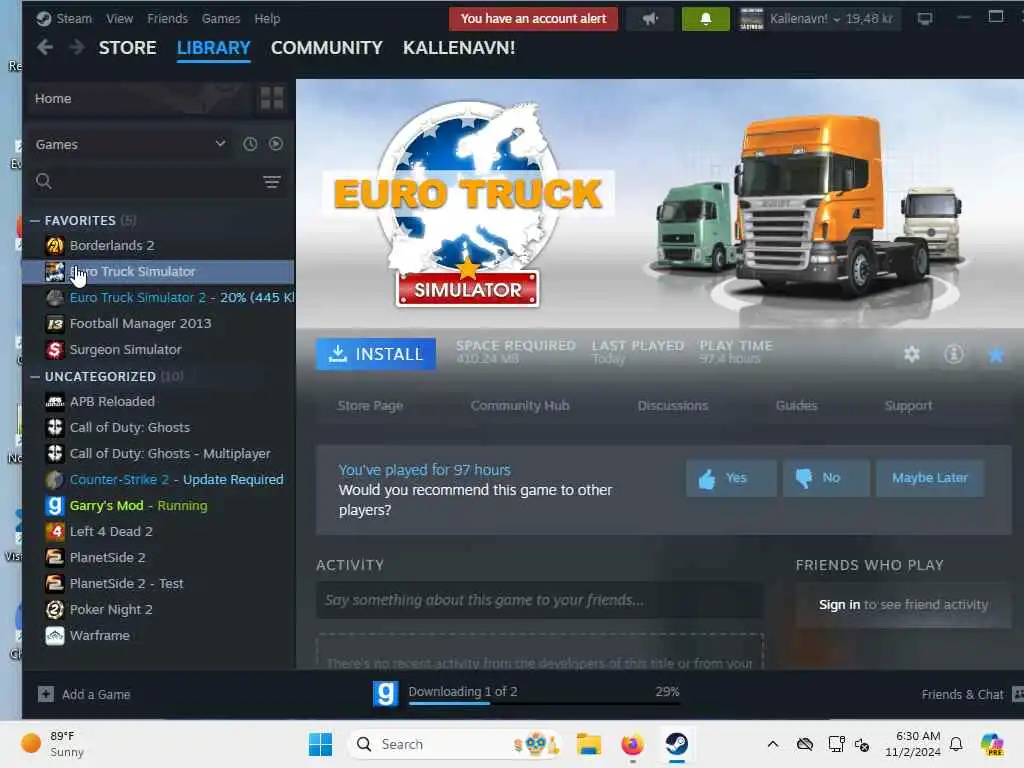
Task: Open the Games filter dropdown
Action: (x=131, y=144)
